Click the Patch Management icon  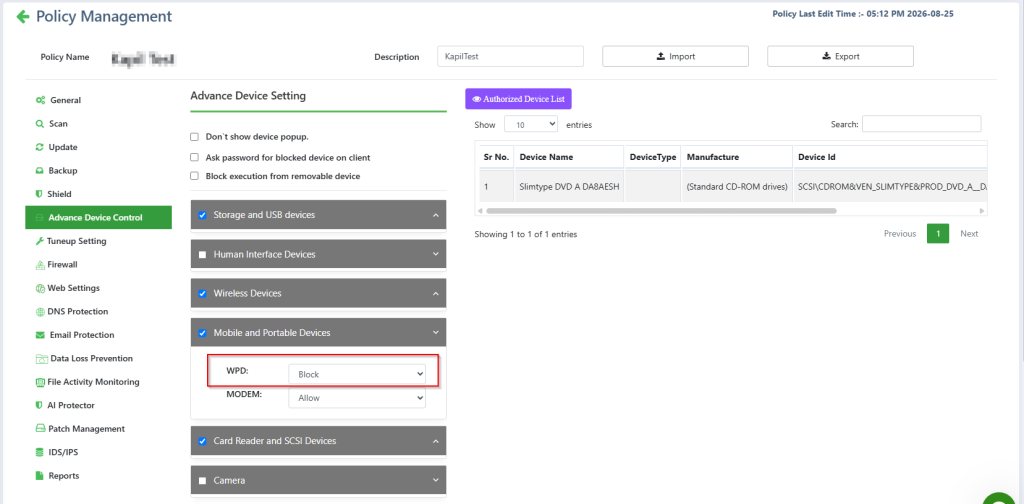(x=40, y=429)
